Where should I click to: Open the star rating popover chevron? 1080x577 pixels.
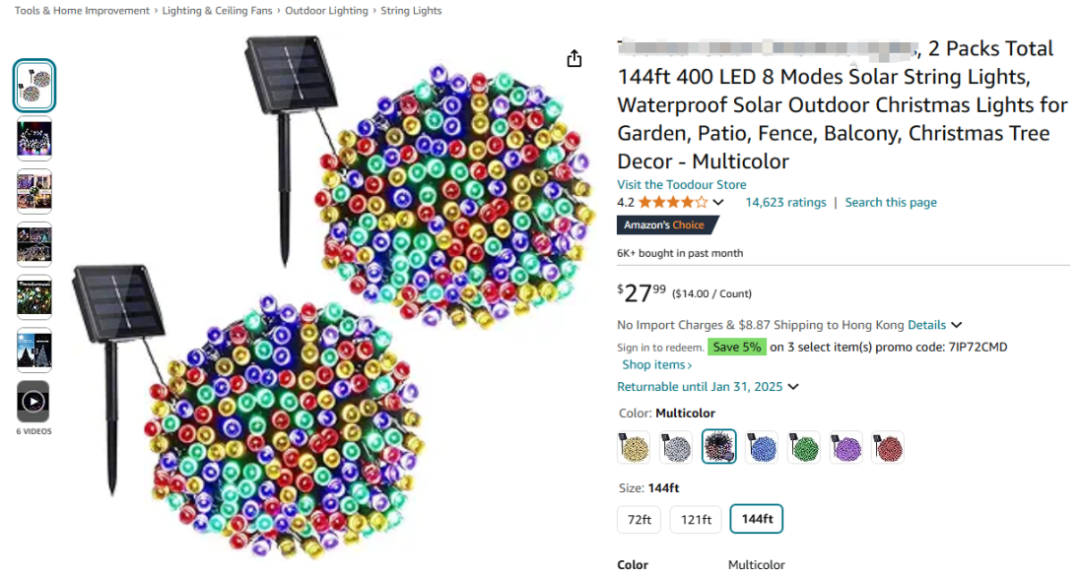click(x=718, y=203)
